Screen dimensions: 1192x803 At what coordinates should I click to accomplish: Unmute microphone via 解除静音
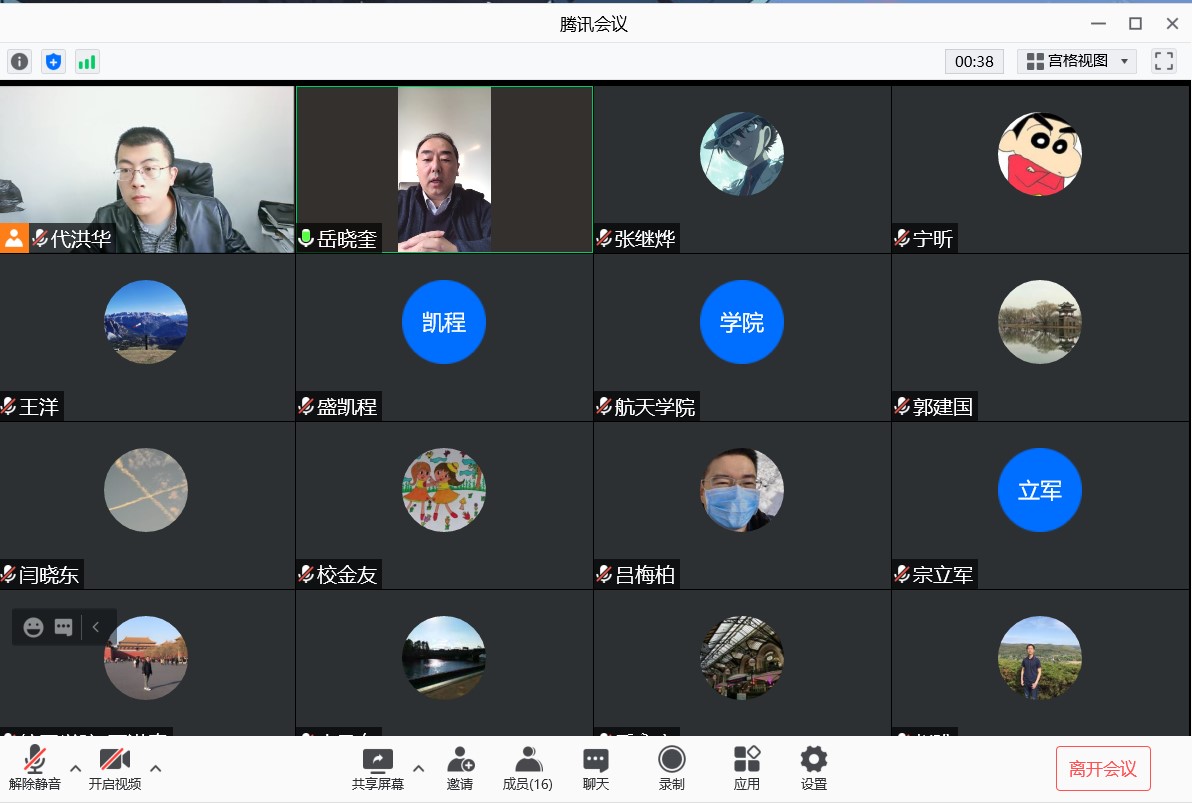35,768
